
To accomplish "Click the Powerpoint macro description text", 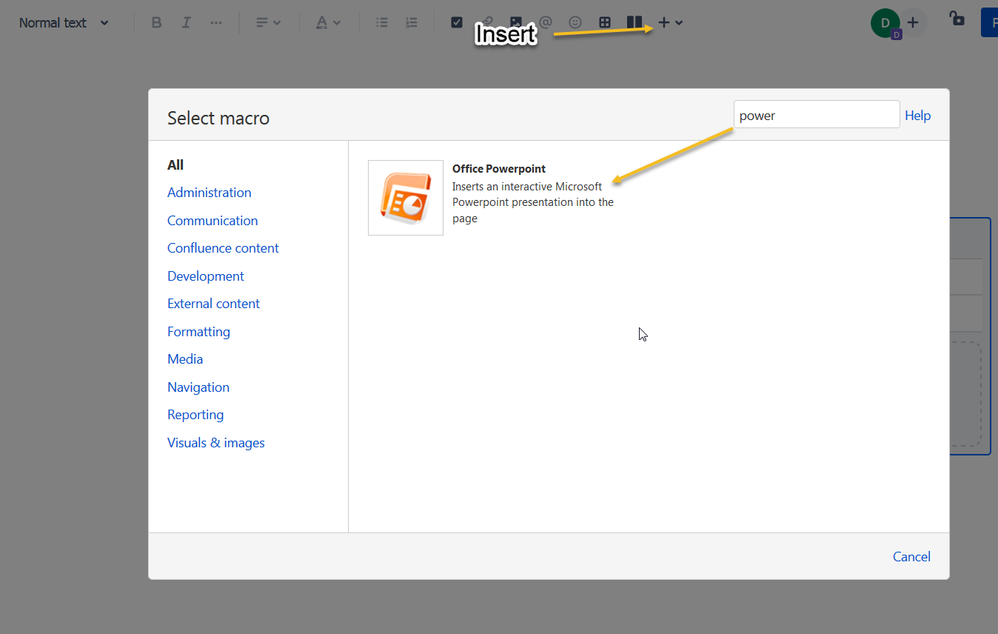I will (533, 202).
